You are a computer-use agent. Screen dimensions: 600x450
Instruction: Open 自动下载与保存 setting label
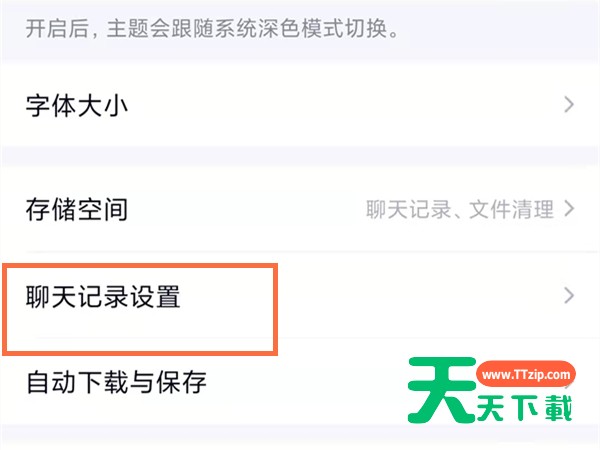click(x=116, y=380)
